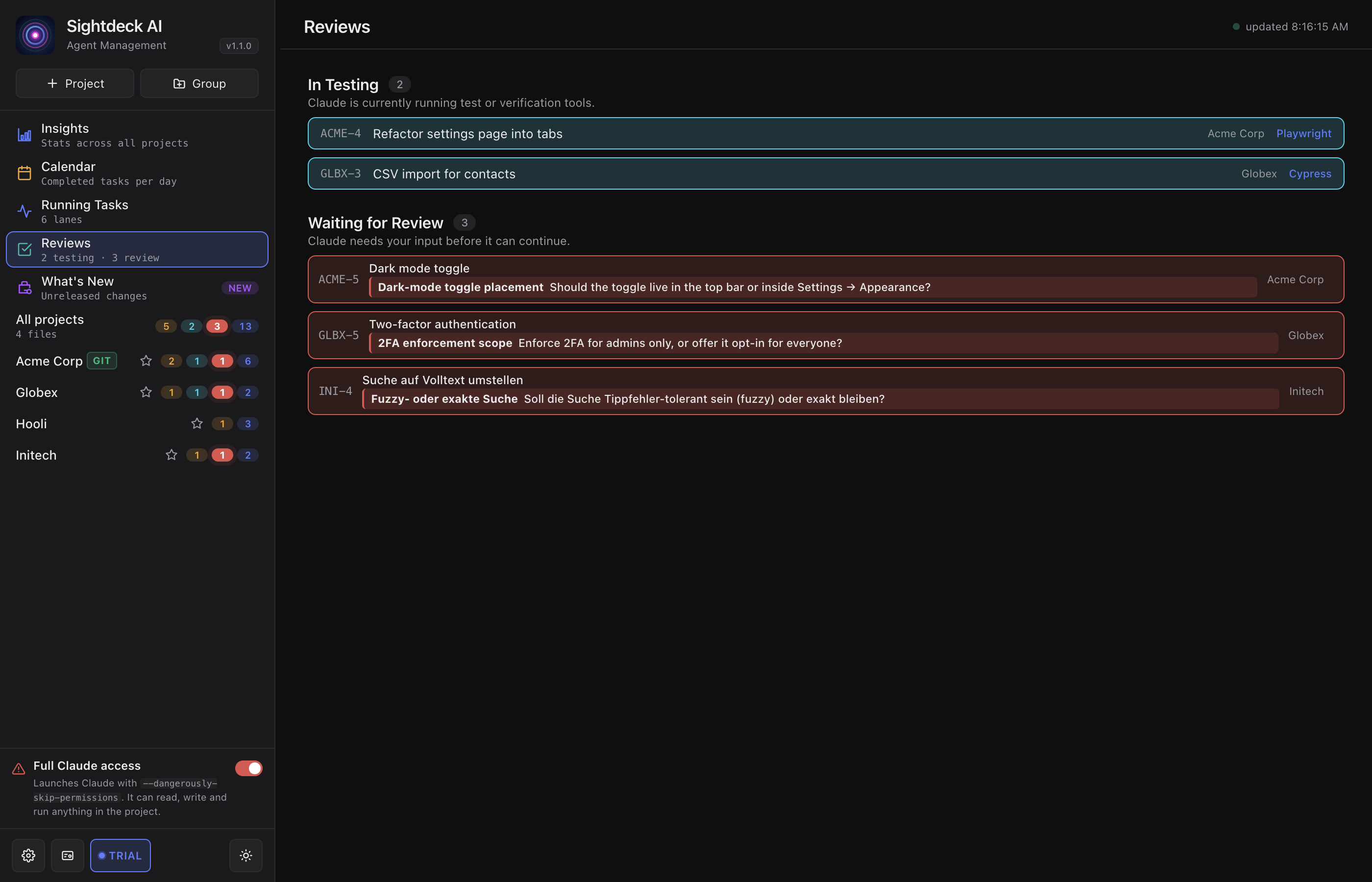1372x882 pixels.
Task: Star the Hooli project
Action: click(x=197, y=424)
